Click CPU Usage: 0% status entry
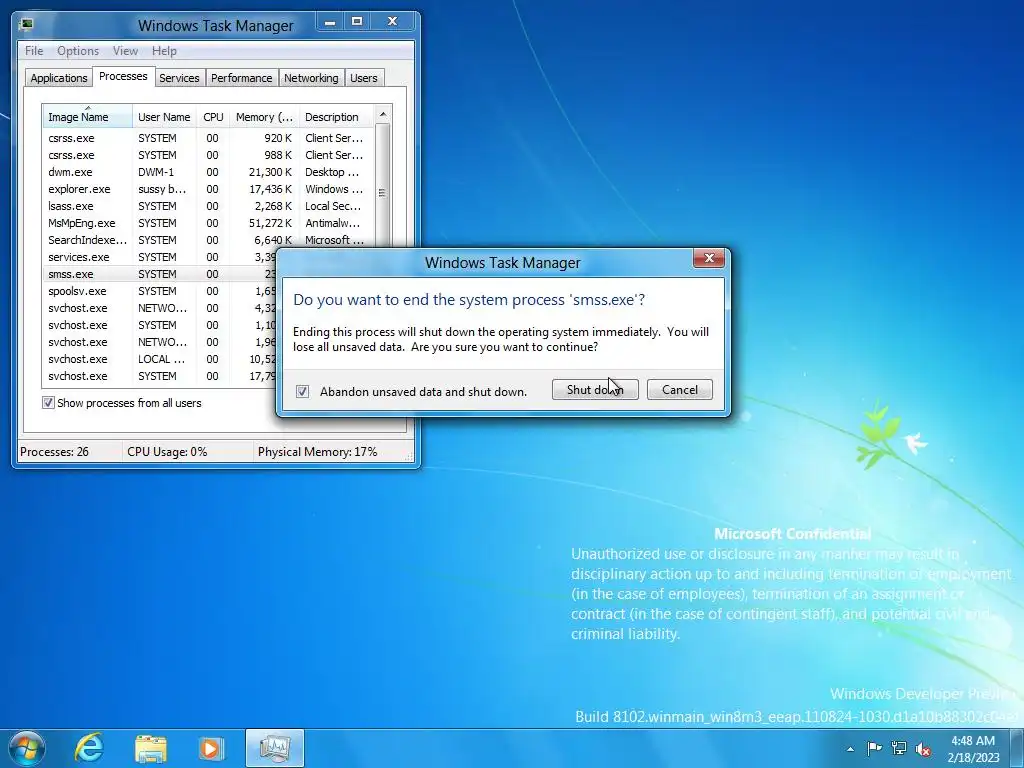This screenshot has width=1024, height=768. click(x=167, y=451)
